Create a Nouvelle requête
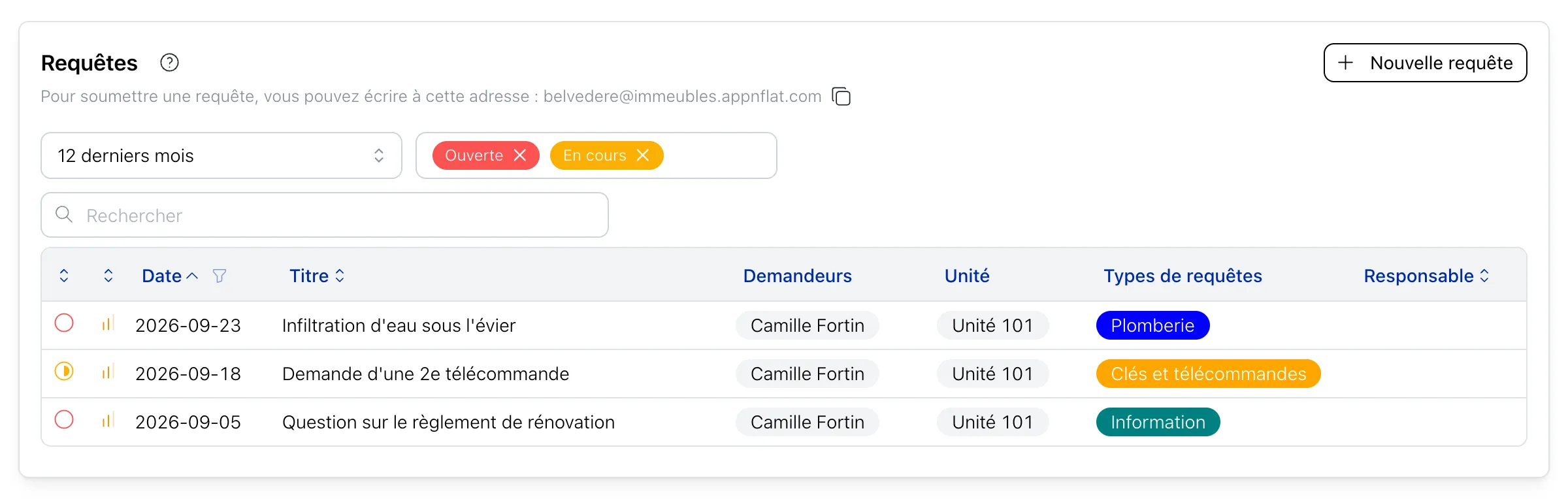 click(x=1425, y=63)
